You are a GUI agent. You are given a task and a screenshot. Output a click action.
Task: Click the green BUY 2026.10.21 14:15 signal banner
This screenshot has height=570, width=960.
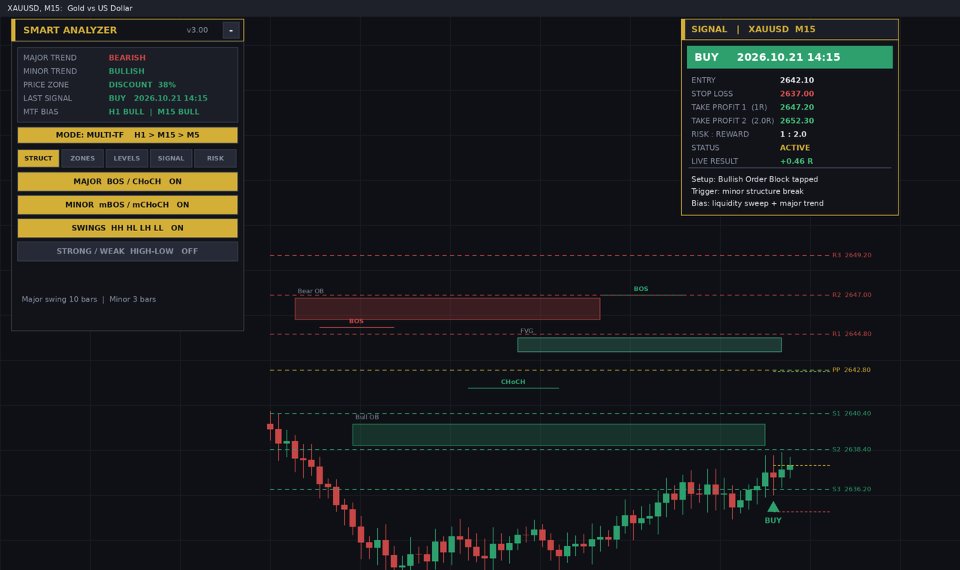click(789, 58)
